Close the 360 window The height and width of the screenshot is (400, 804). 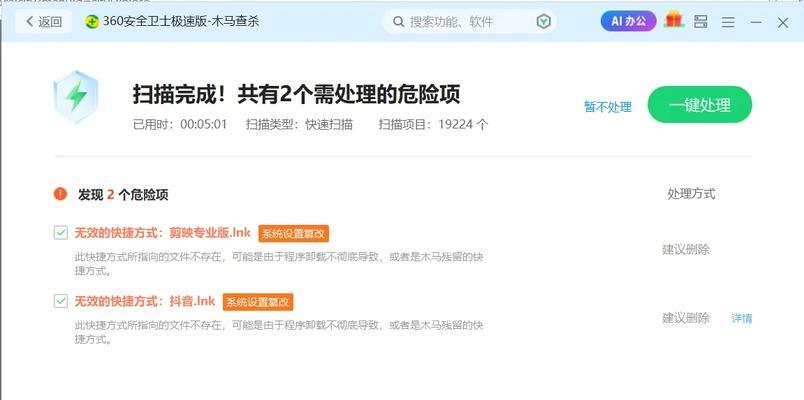tap(782, 22)
